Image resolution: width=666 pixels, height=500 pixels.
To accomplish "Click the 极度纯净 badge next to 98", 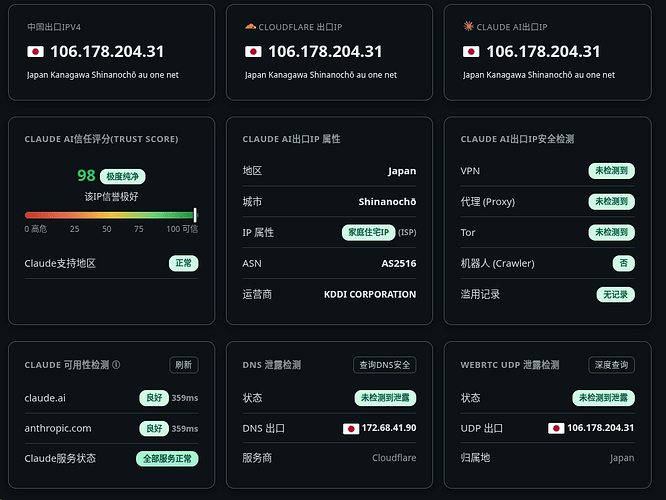I will click(122, 176).
